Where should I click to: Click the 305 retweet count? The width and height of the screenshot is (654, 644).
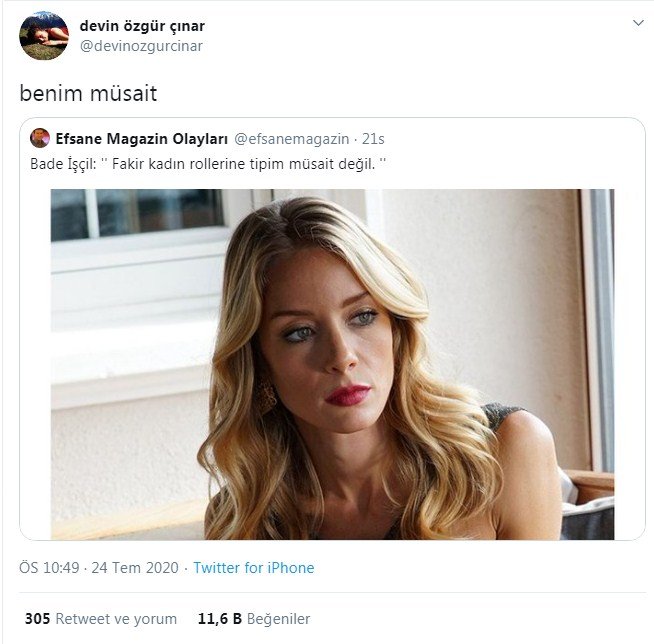coord(37,619)
